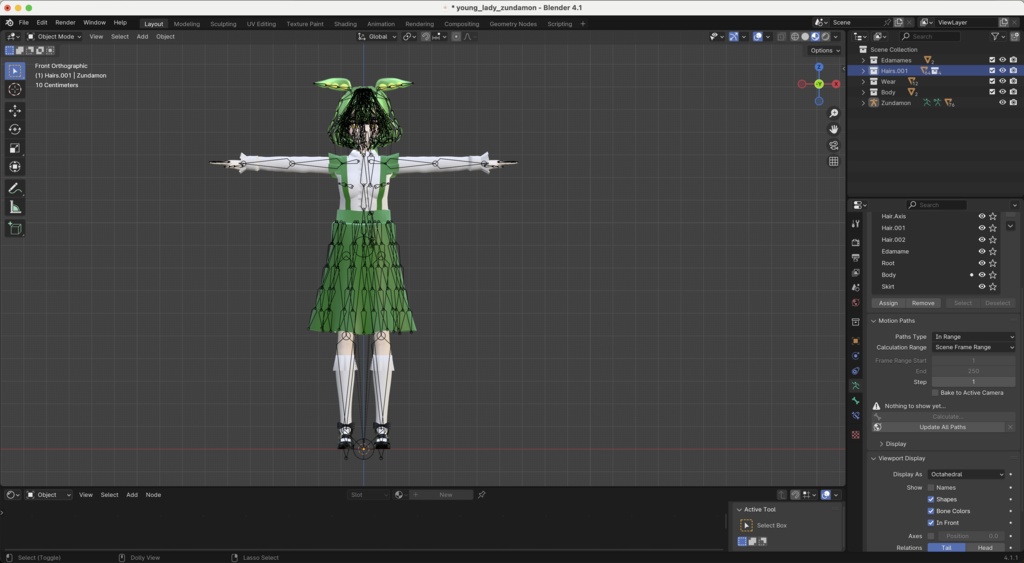Disable the Body collection in renders
Viewport: 1024px width, 563px height.
(1013, 92)
